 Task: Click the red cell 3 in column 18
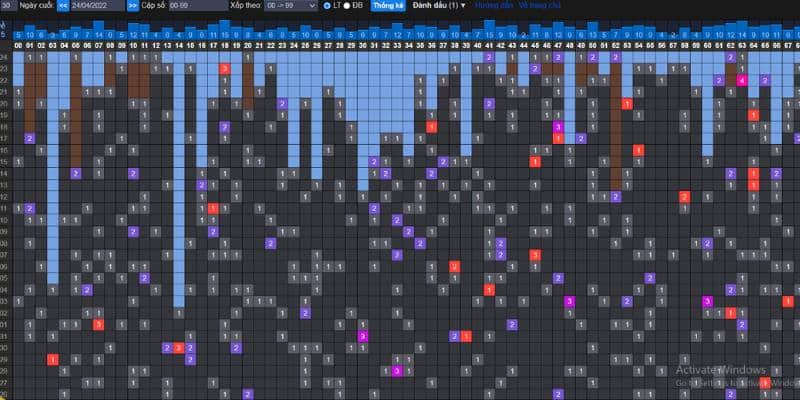click(225, 68)
